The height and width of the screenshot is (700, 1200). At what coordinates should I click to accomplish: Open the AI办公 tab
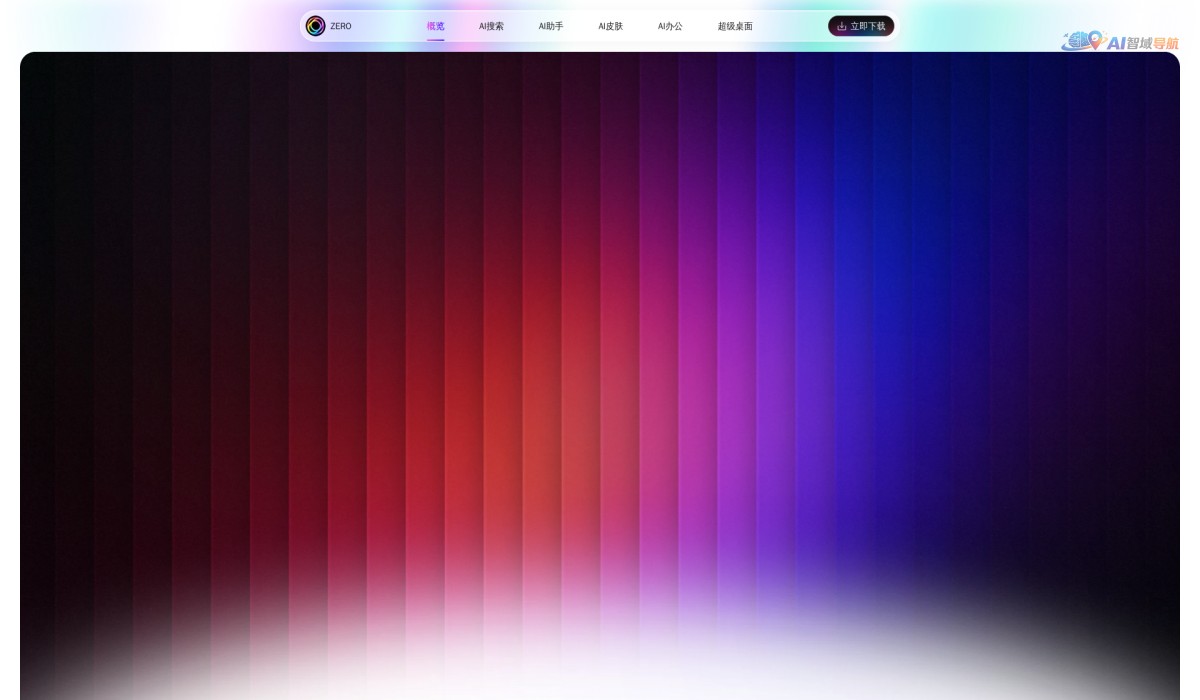[x=670, y=26]
